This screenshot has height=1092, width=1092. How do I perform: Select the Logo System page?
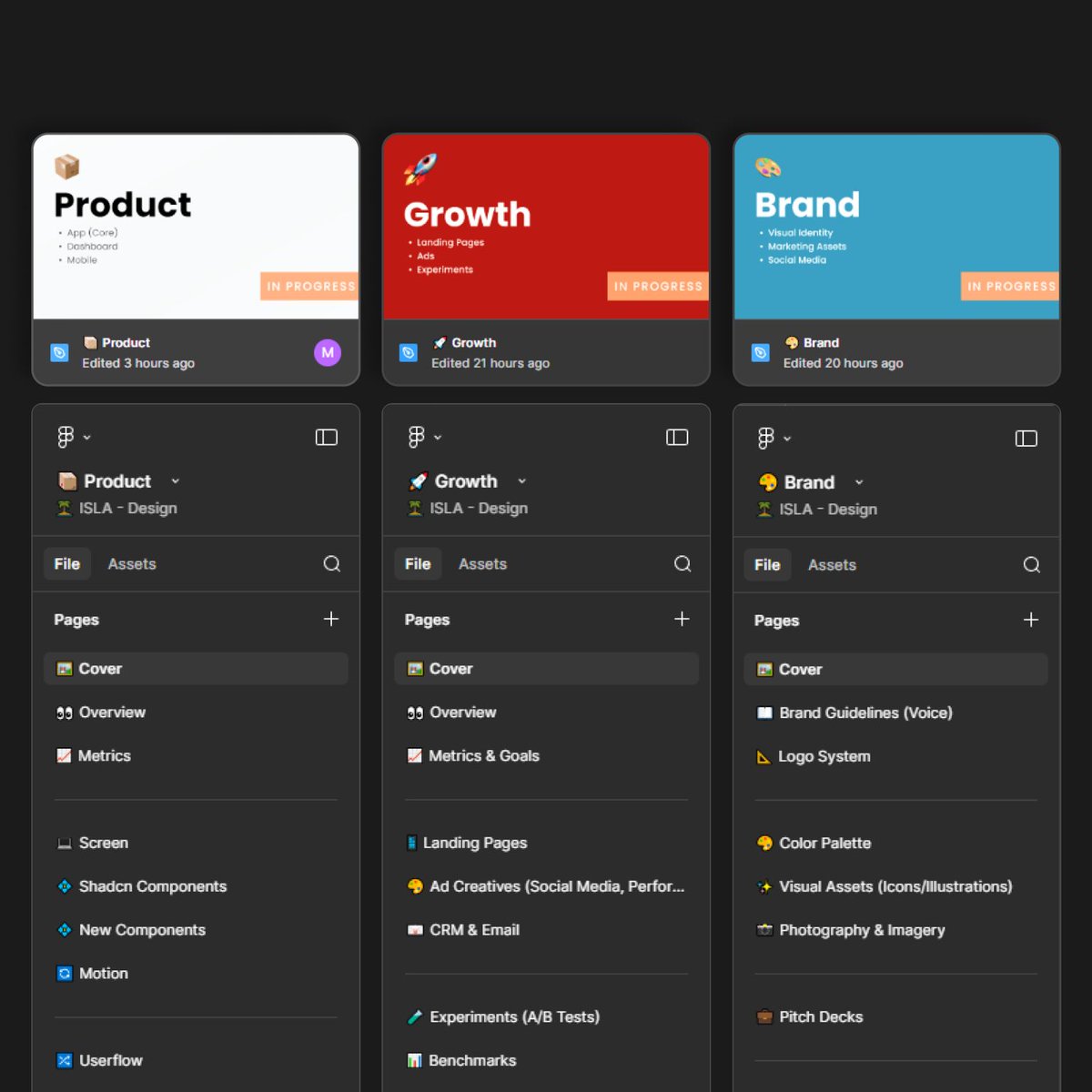[895, 757]
